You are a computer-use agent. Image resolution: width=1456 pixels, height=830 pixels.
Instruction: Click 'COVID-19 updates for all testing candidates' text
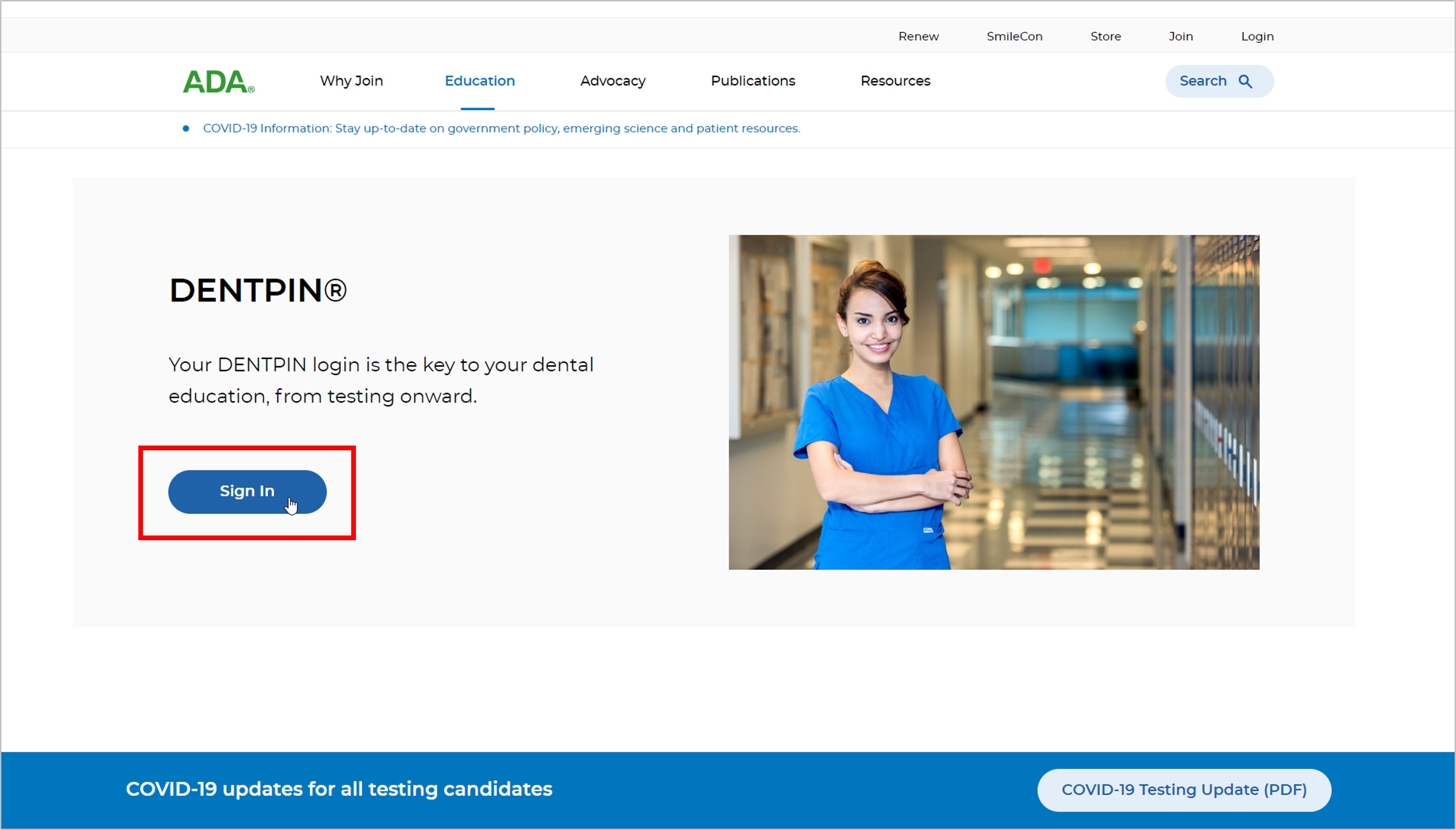pos(339,789)
